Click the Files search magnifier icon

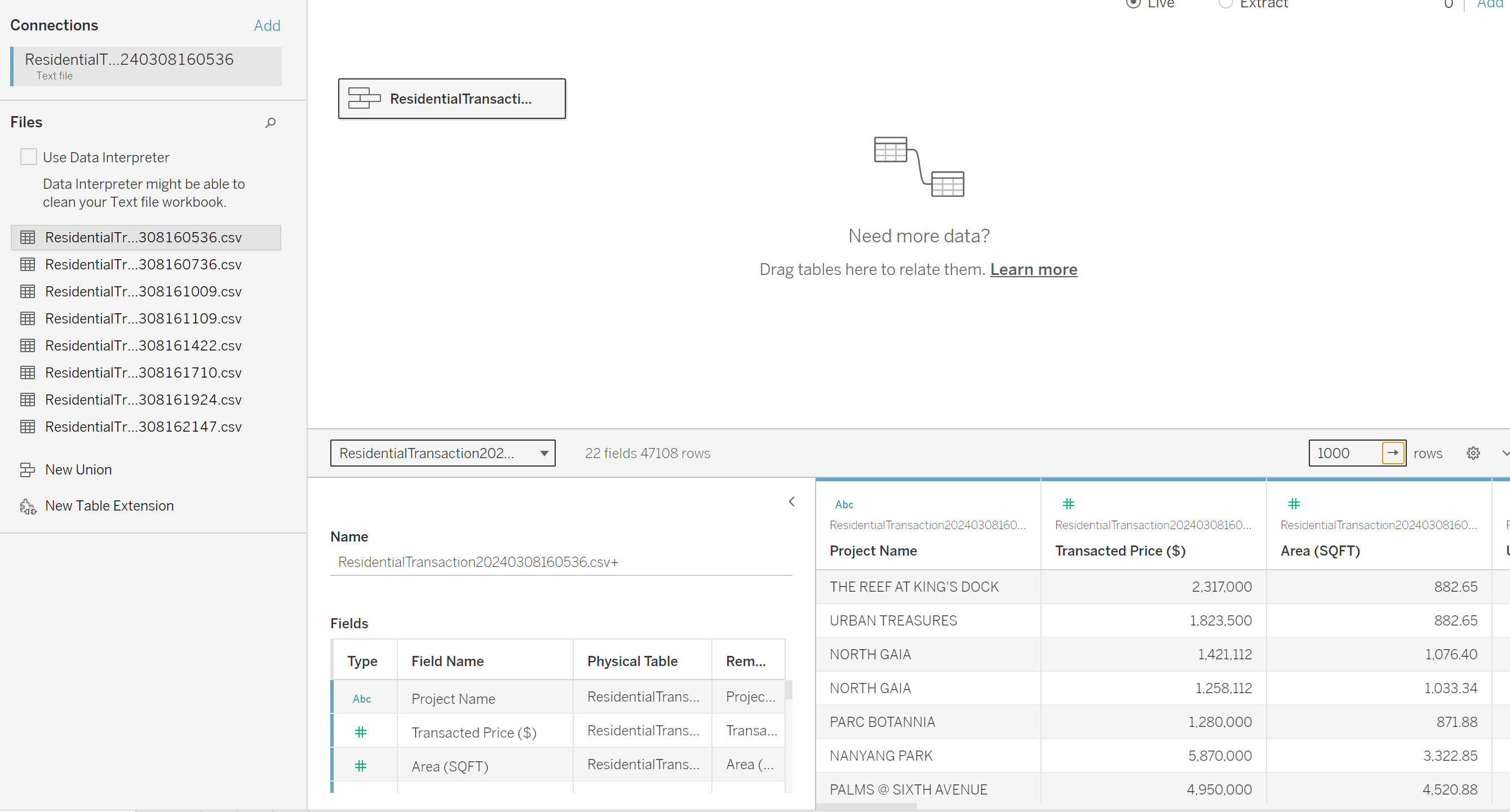(270, 122)
